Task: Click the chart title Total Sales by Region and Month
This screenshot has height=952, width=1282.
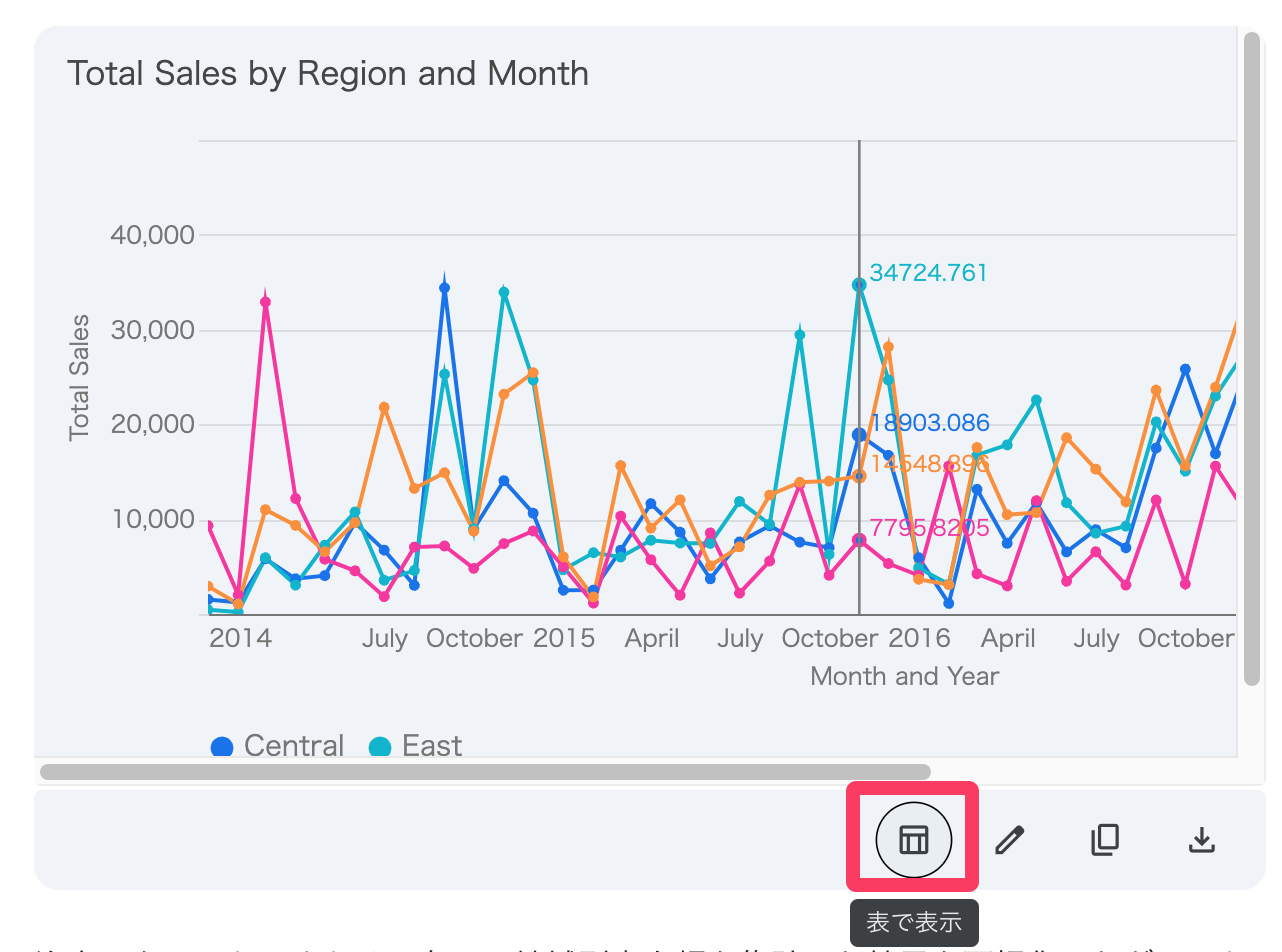Action: pyautogui.click(x=327, y=73)
